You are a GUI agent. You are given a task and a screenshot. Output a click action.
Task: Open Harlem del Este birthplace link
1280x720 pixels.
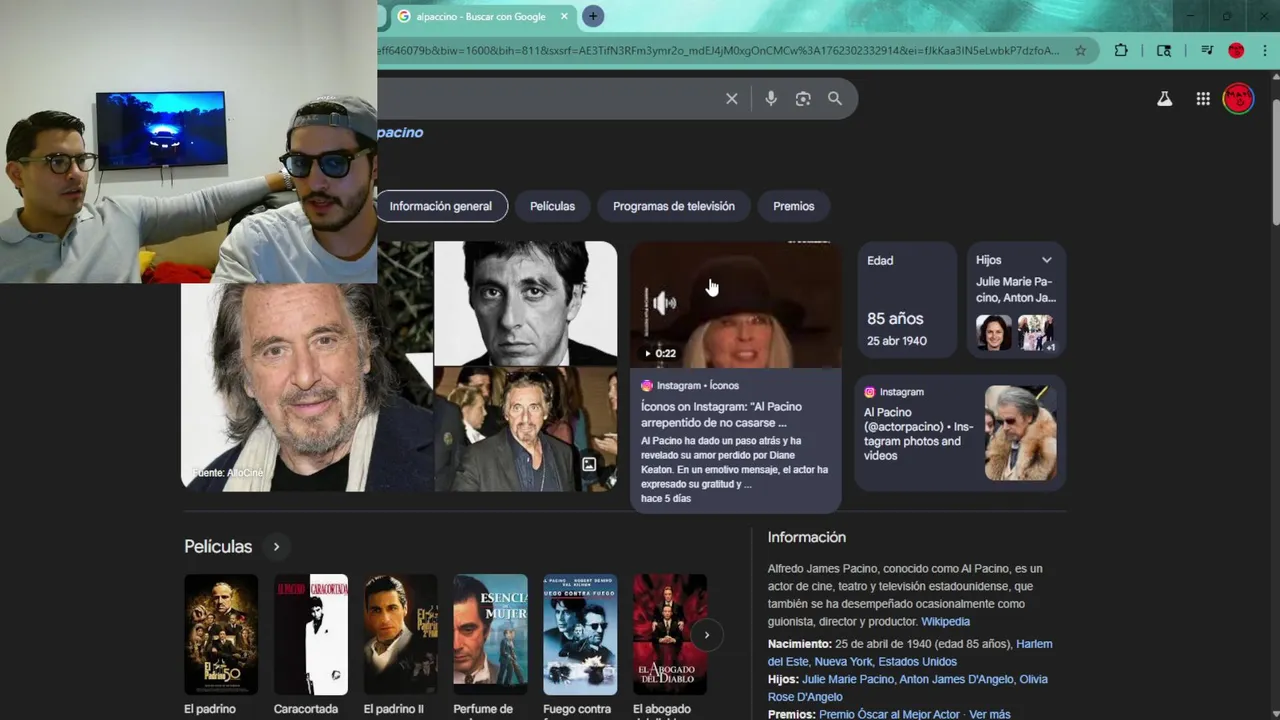910,652
